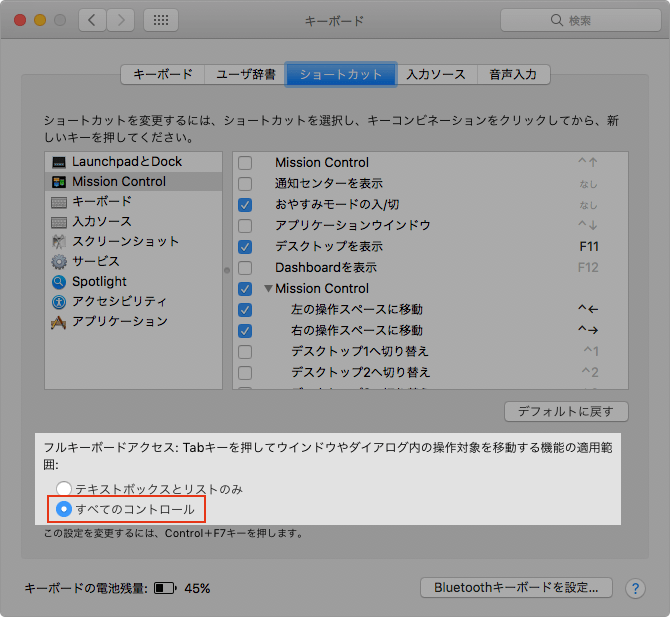Collapse the Mission Control disclosure triangle
Viewport: 670px width, 617px height.
pyautogui.click(x=268, y=289)
